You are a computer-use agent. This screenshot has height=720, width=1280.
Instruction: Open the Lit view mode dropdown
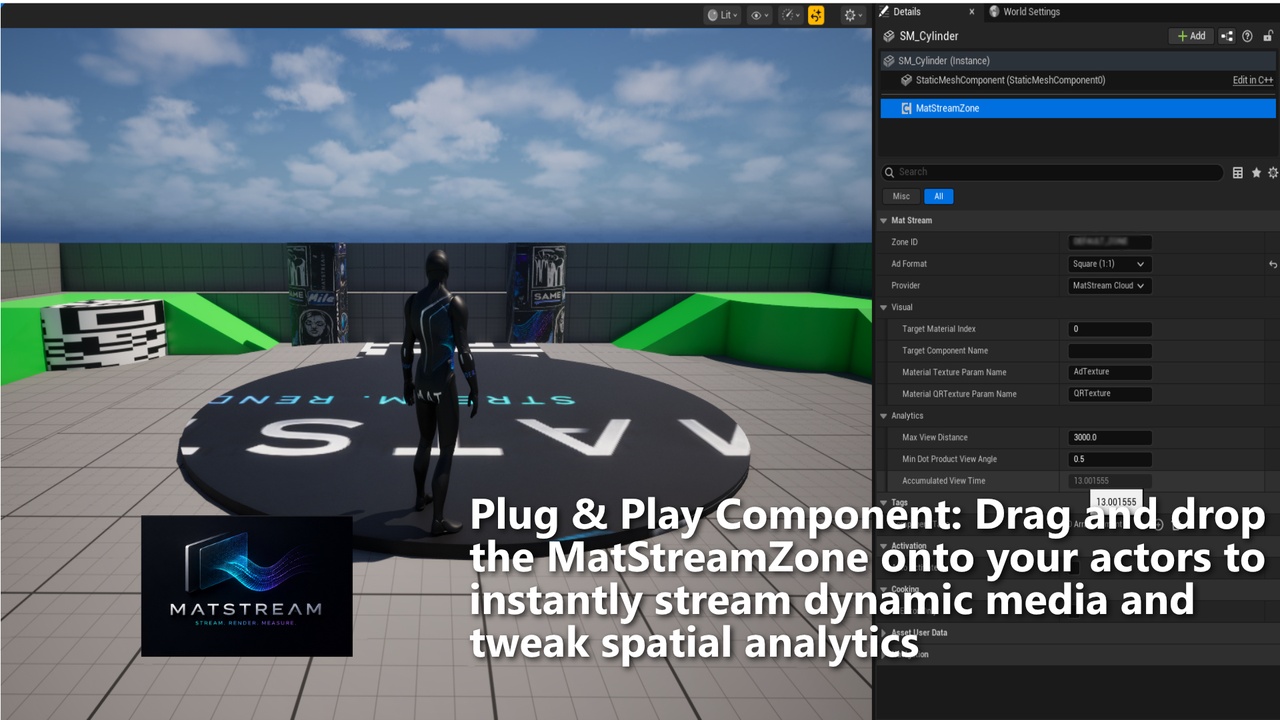pos(722,15)
